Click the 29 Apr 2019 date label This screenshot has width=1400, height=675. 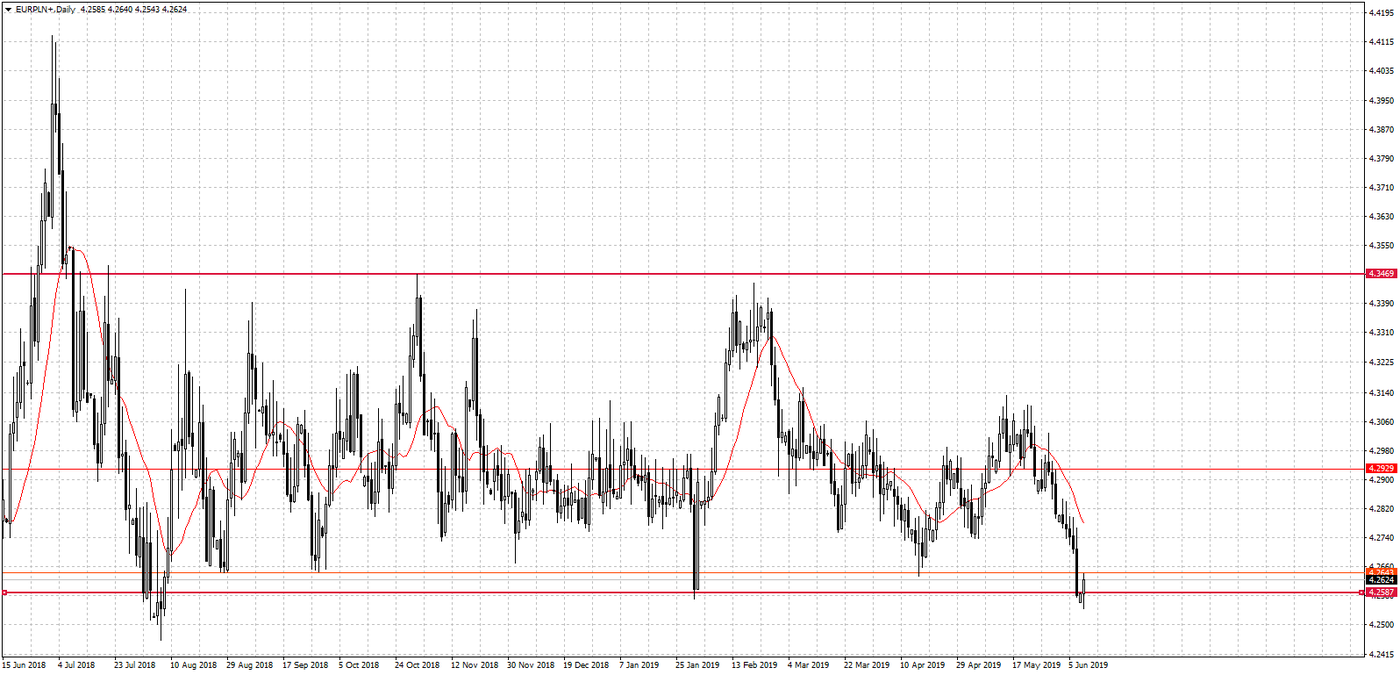tap(978, 664)
